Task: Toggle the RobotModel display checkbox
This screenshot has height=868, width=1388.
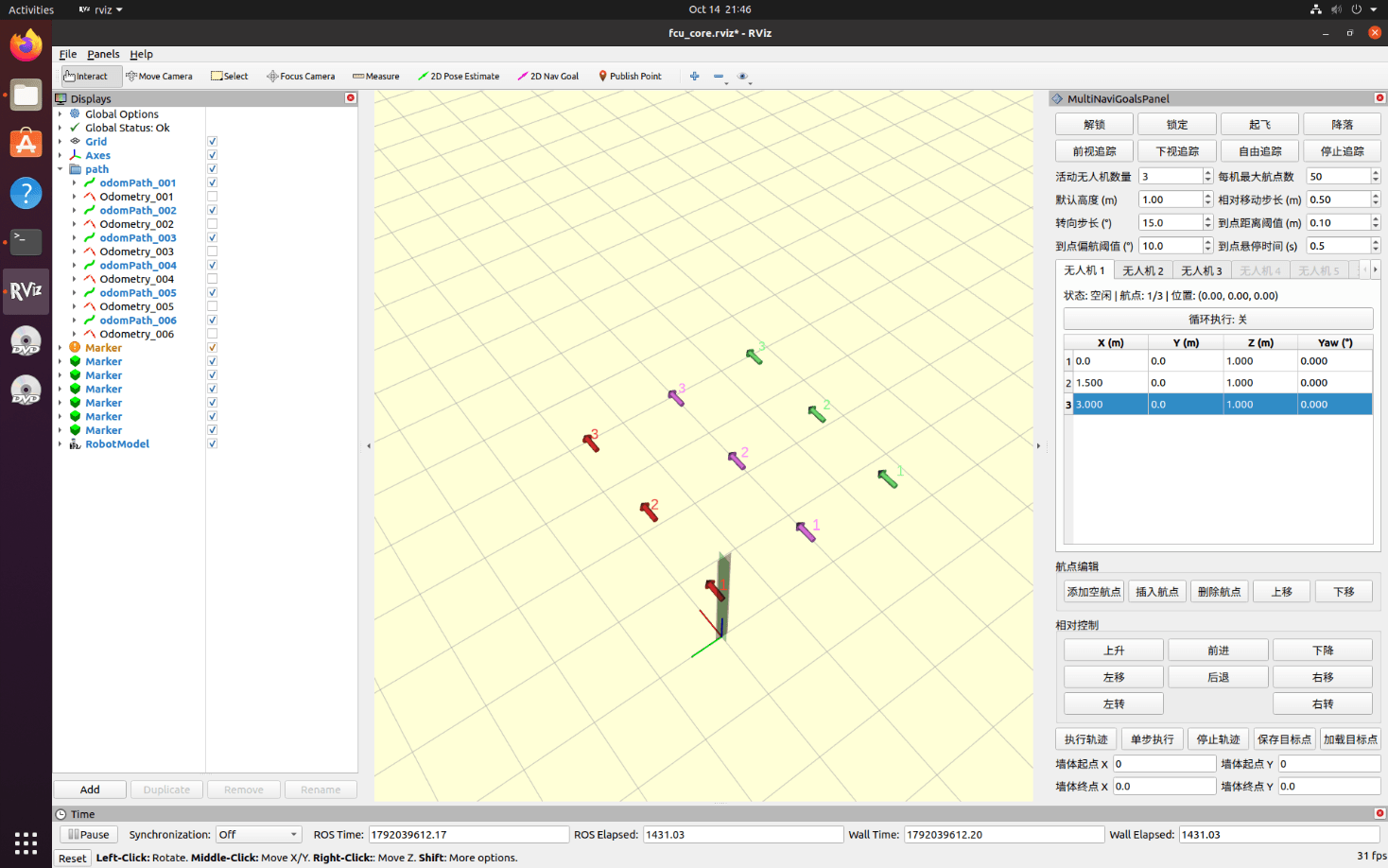Action: tap(213, 443)
